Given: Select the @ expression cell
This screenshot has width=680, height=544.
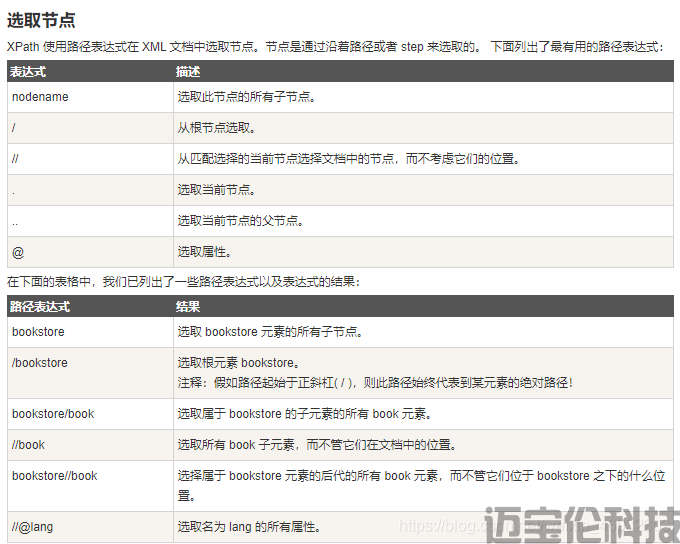Looking at the screenshot, I should [16, 251].
